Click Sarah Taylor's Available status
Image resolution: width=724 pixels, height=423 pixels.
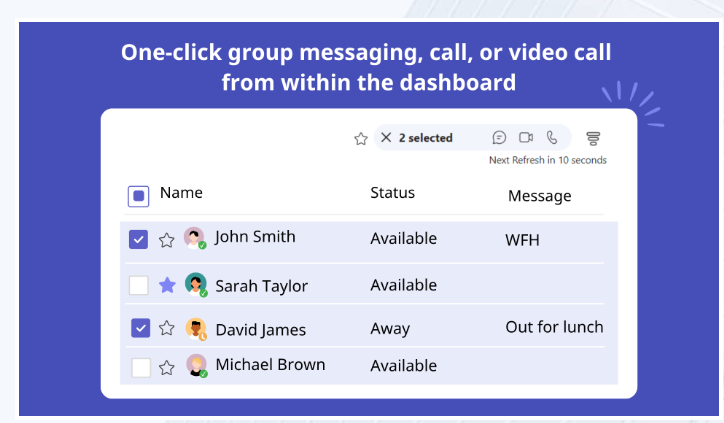tap(404, 285)
